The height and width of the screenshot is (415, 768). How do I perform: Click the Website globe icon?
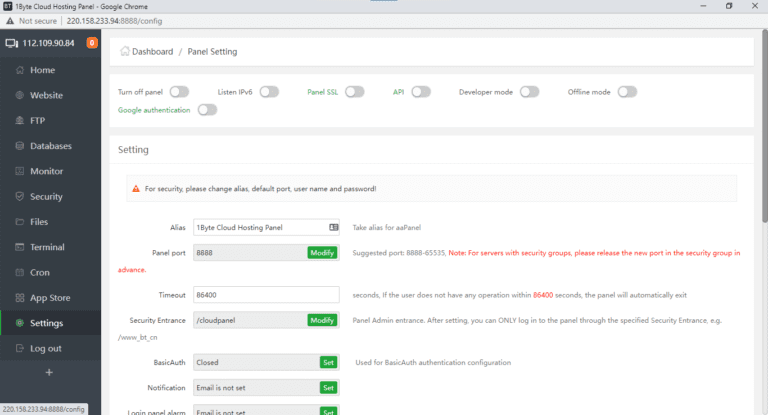pos(18,95)
